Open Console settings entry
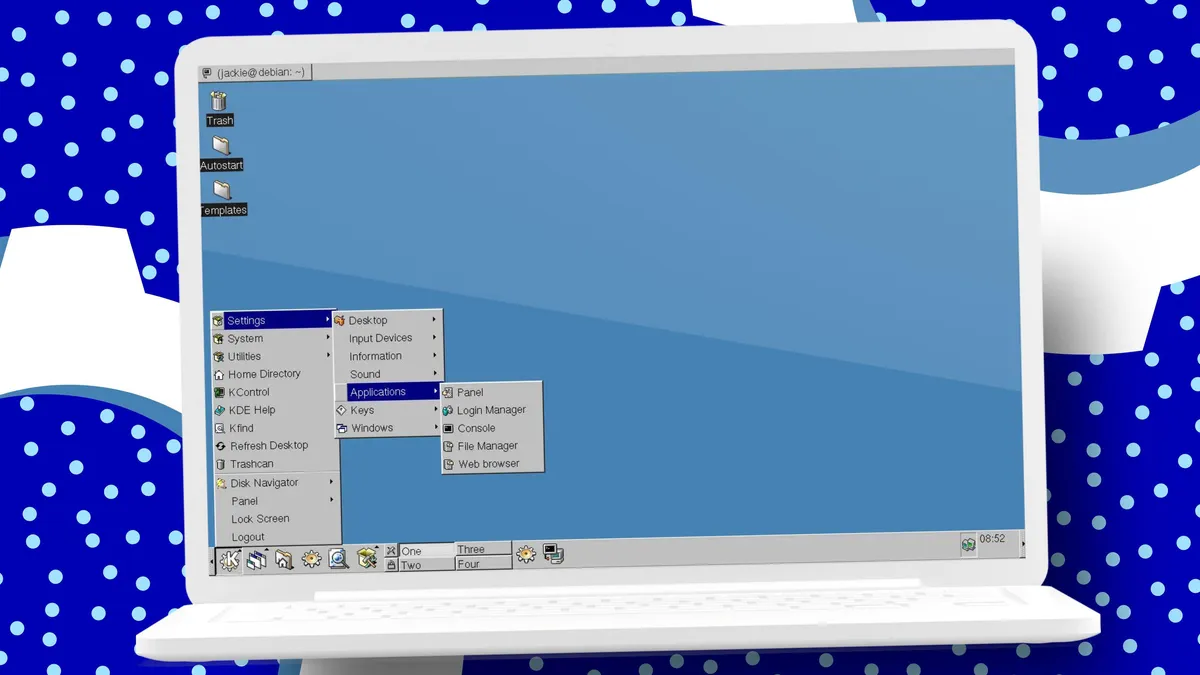 click(x=492, y=428)
